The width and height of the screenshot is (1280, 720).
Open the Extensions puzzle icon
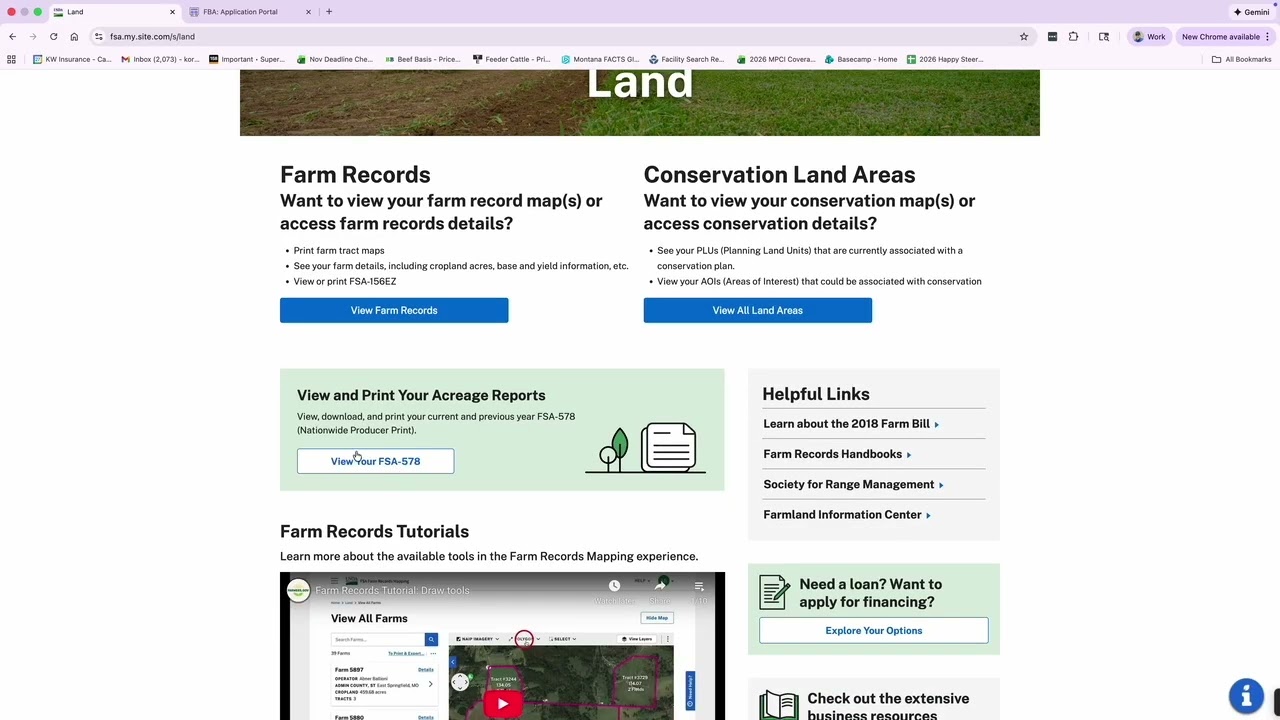point(1073,37)
